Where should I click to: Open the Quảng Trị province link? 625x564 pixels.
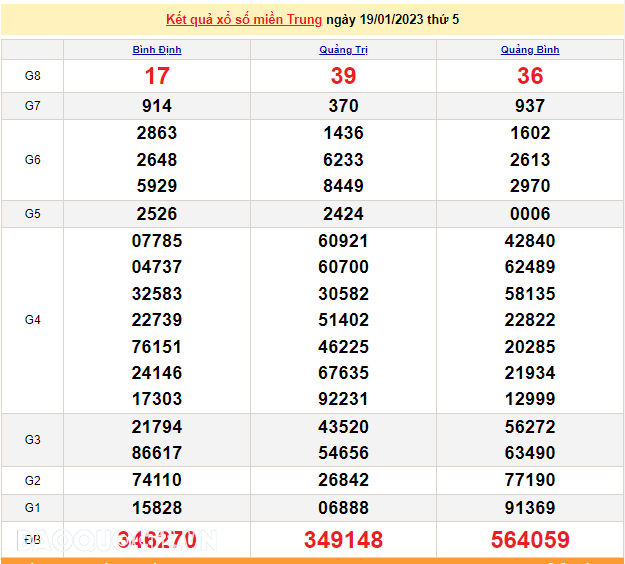coord(343,50)
